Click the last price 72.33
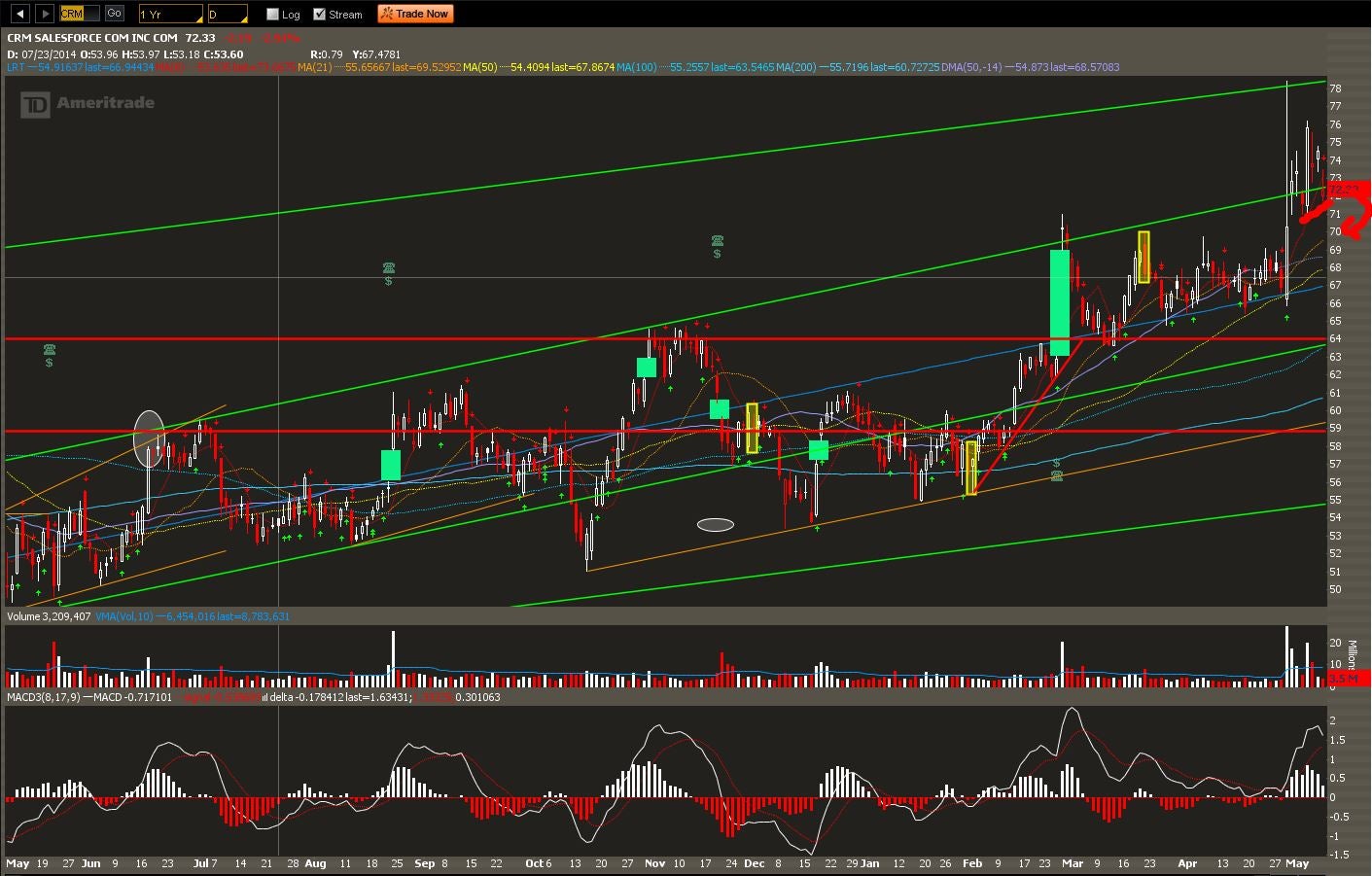1372x876 pixels. point(200,38)
